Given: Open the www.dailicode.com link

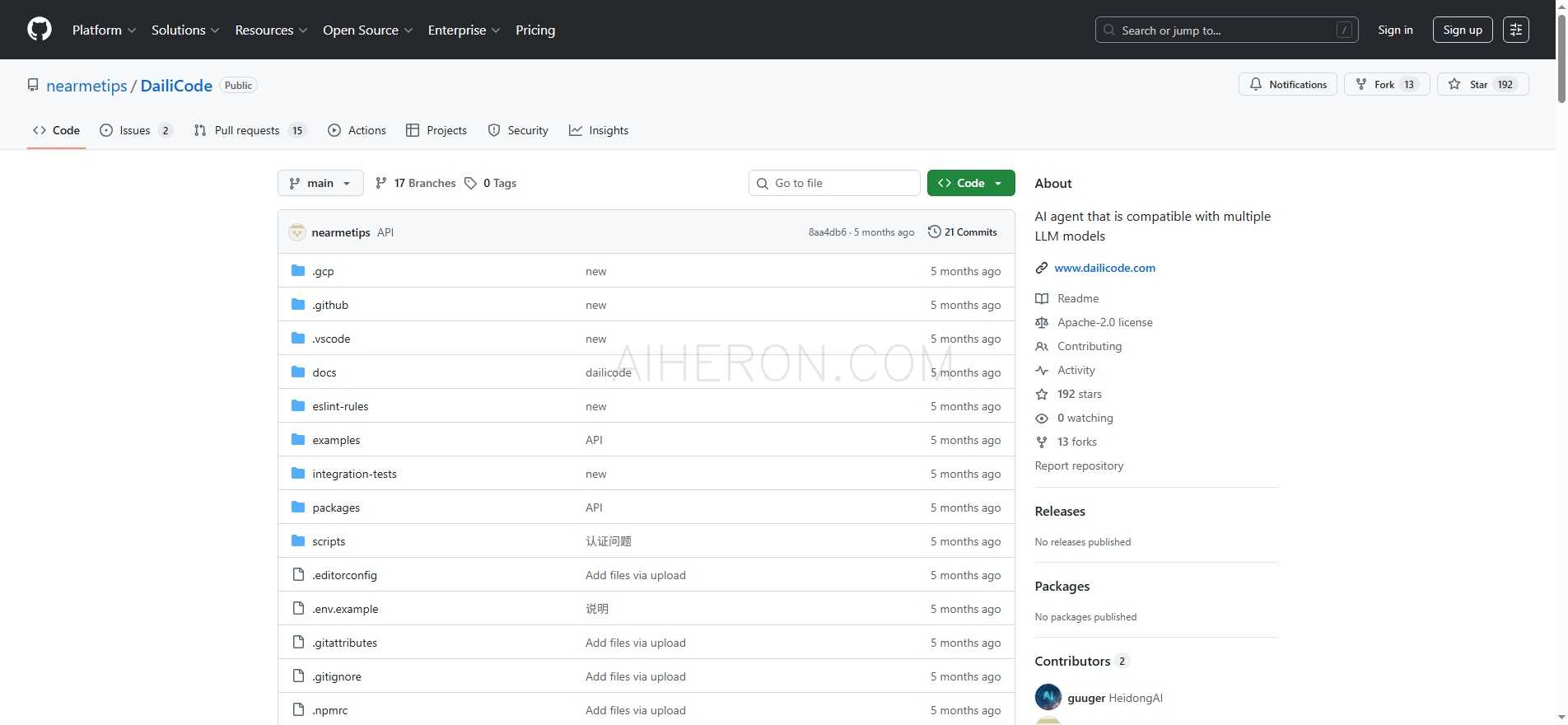Looking at the screenshot, I should pos(1104,268).
